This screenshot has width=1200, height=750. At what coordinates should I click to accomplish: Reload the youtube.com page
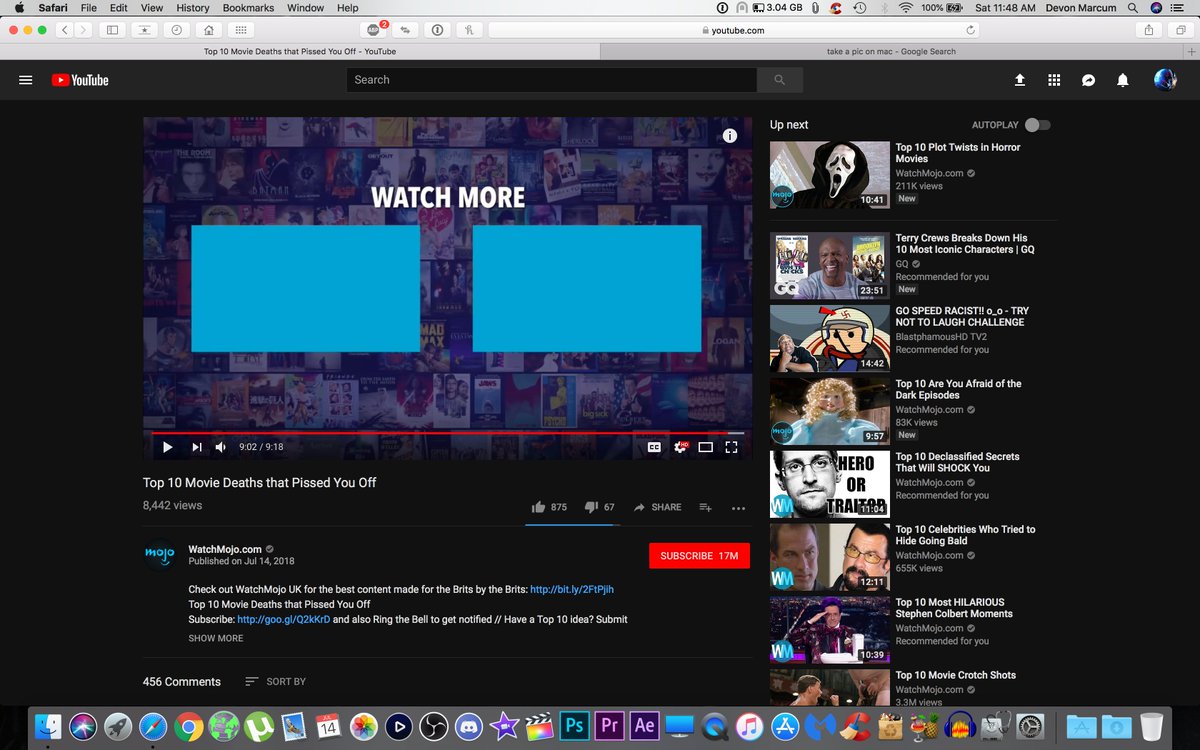tap(970, 30)
